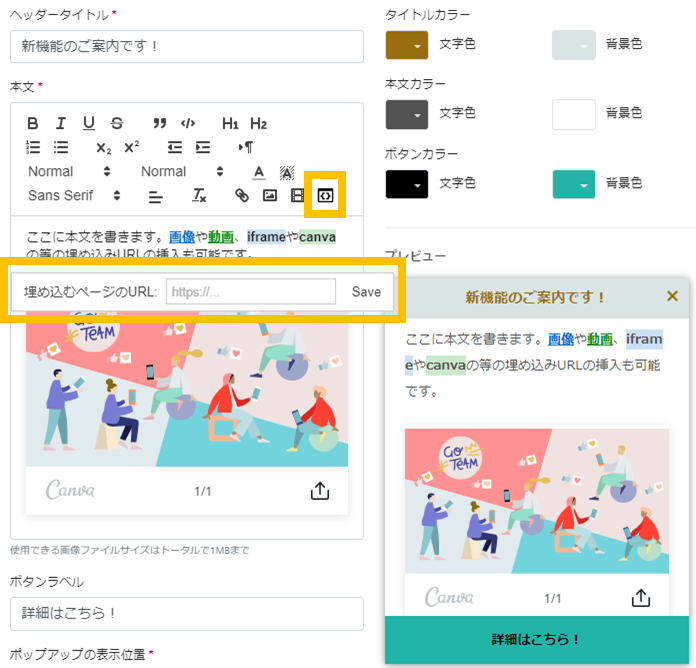This screenshot has height=668, width=696.
Task: Close the preview popup with the X
Action: click(672, 296)
